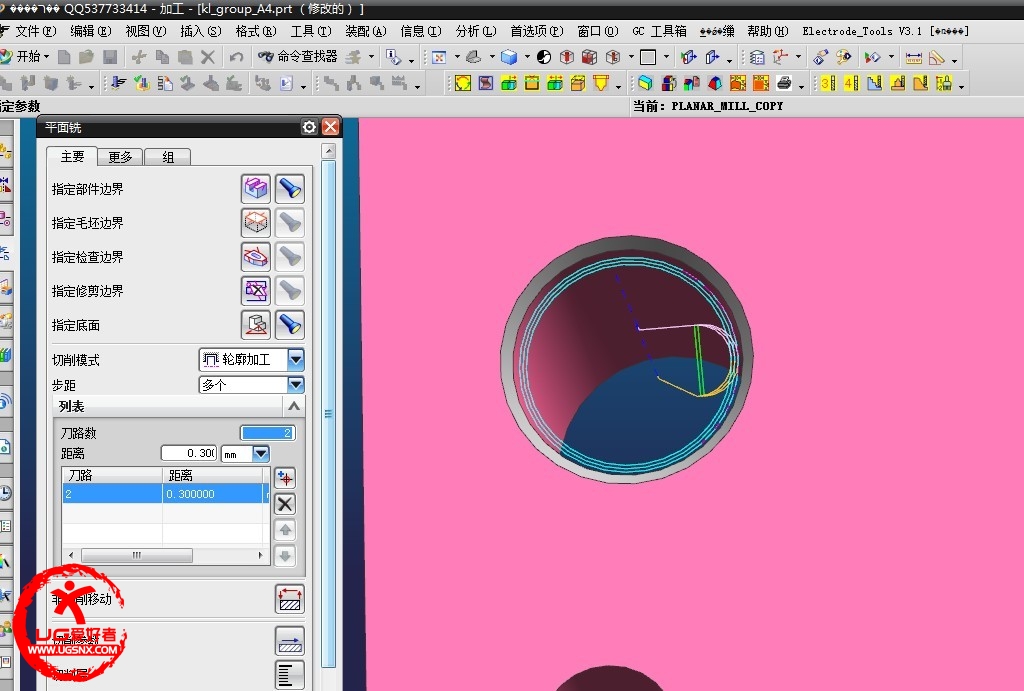The height and width of the screenshot is (691, 1024).
Task: Open the 格式 menu
Action: click(255, 31)
